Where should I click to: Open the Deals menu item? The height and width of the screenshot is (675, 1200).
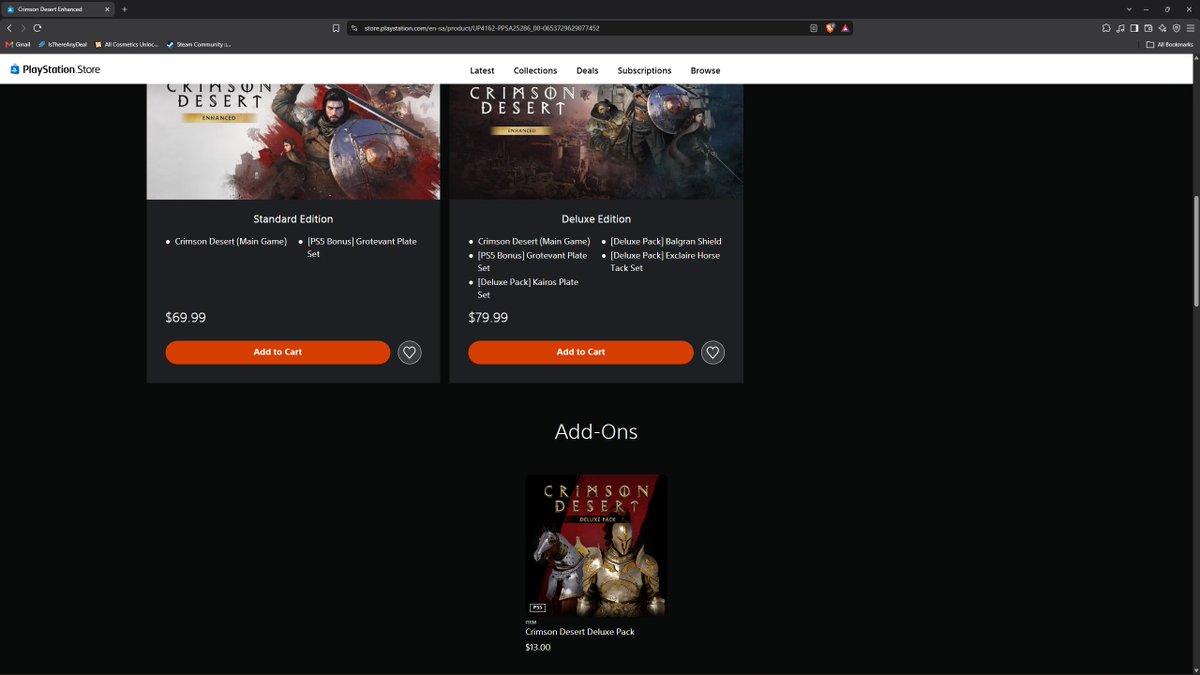[x=587, y=71]
